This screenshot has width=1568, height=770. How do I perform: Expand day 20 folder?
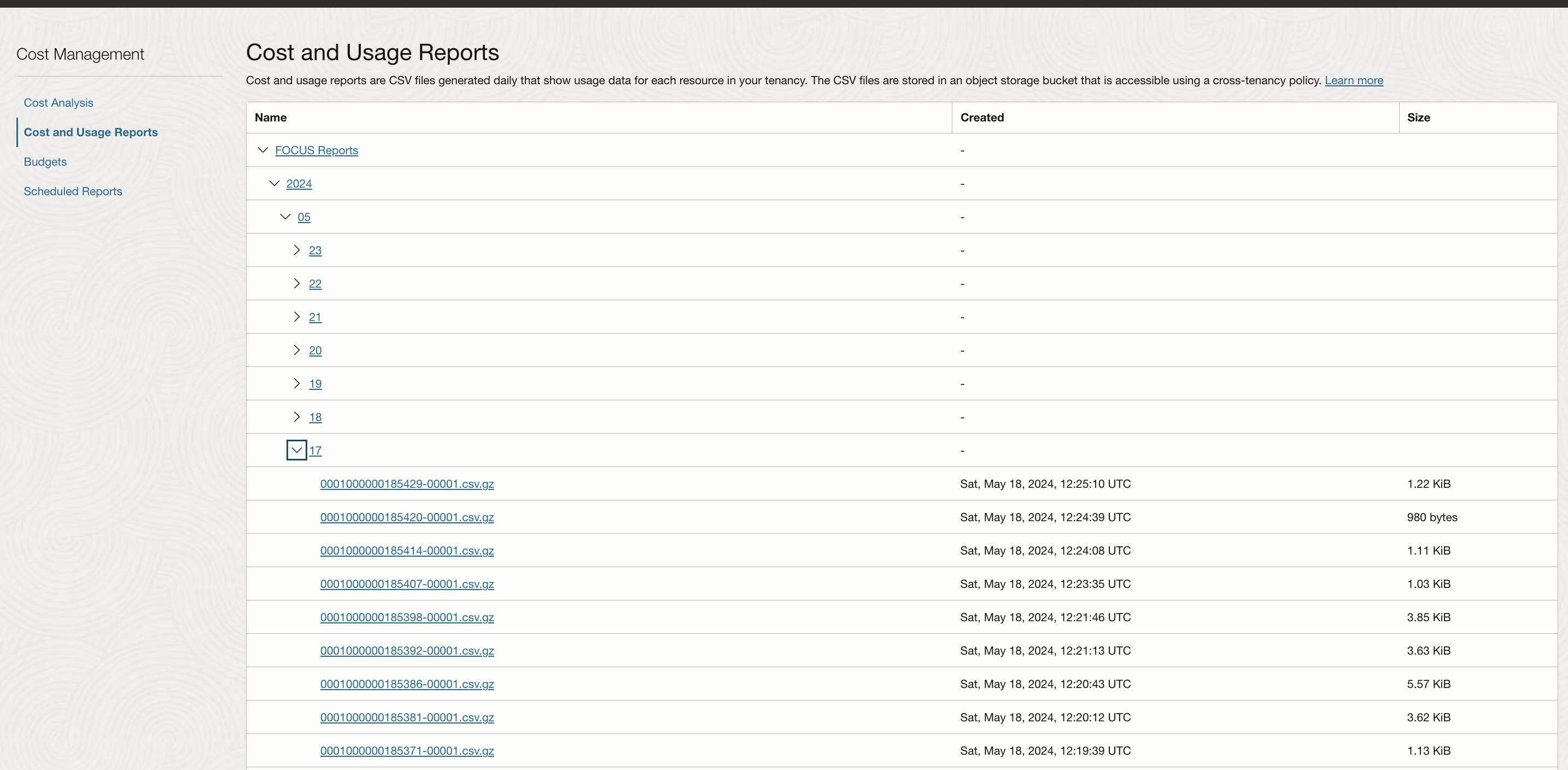[297, 350]
